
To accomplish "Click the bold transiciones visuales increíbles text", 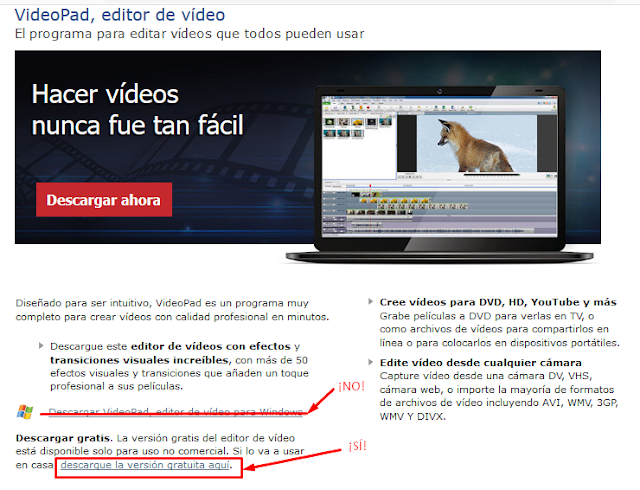I will [x=141, y=360].
